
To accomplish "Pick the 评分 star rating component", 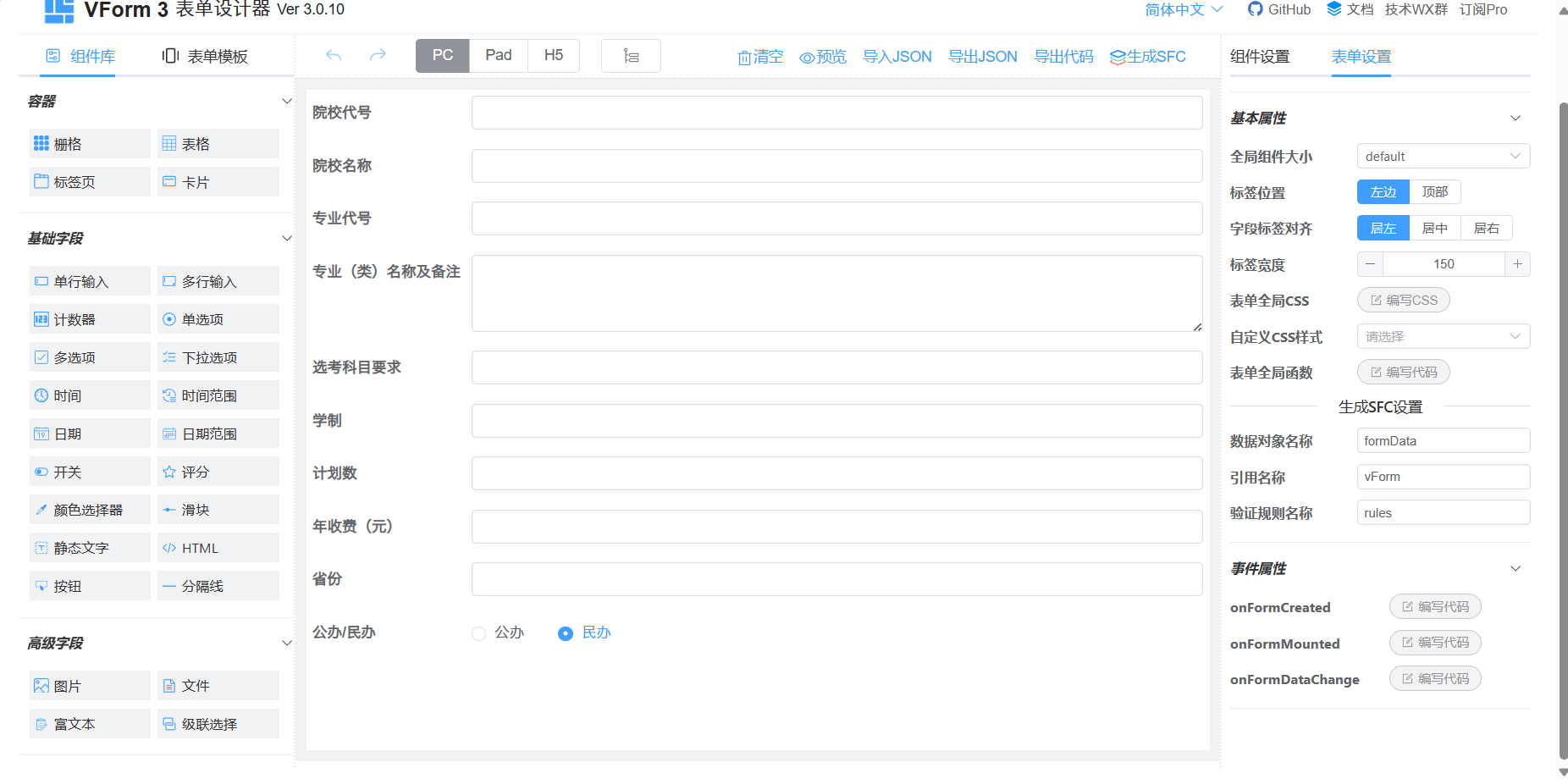I will point(218,472).
